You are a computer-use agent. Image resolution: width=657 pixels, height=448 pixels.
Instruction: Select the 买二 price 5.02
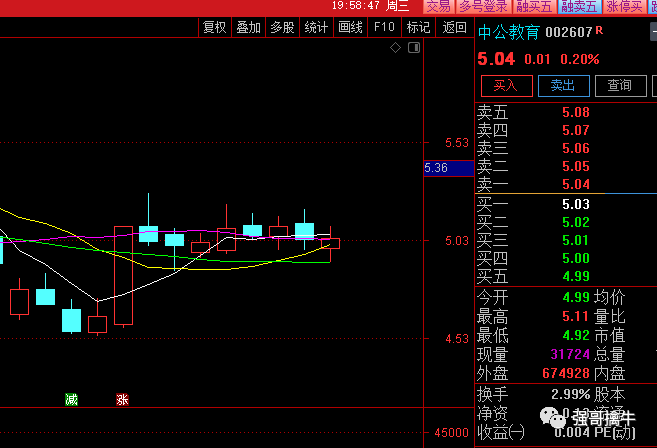[x=576, y=222]
